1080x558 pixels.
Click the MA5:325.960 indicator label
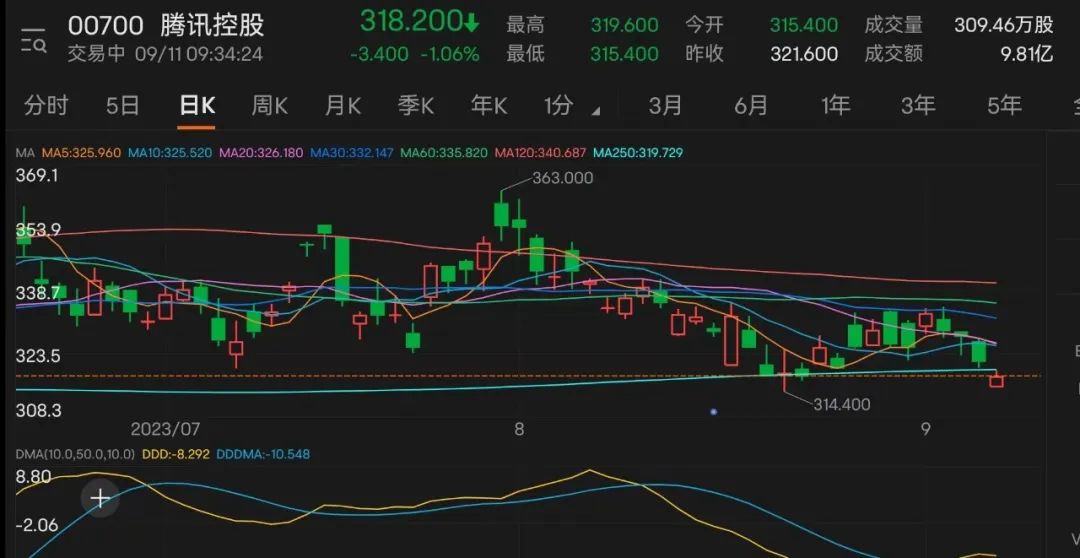click(81, 152)
